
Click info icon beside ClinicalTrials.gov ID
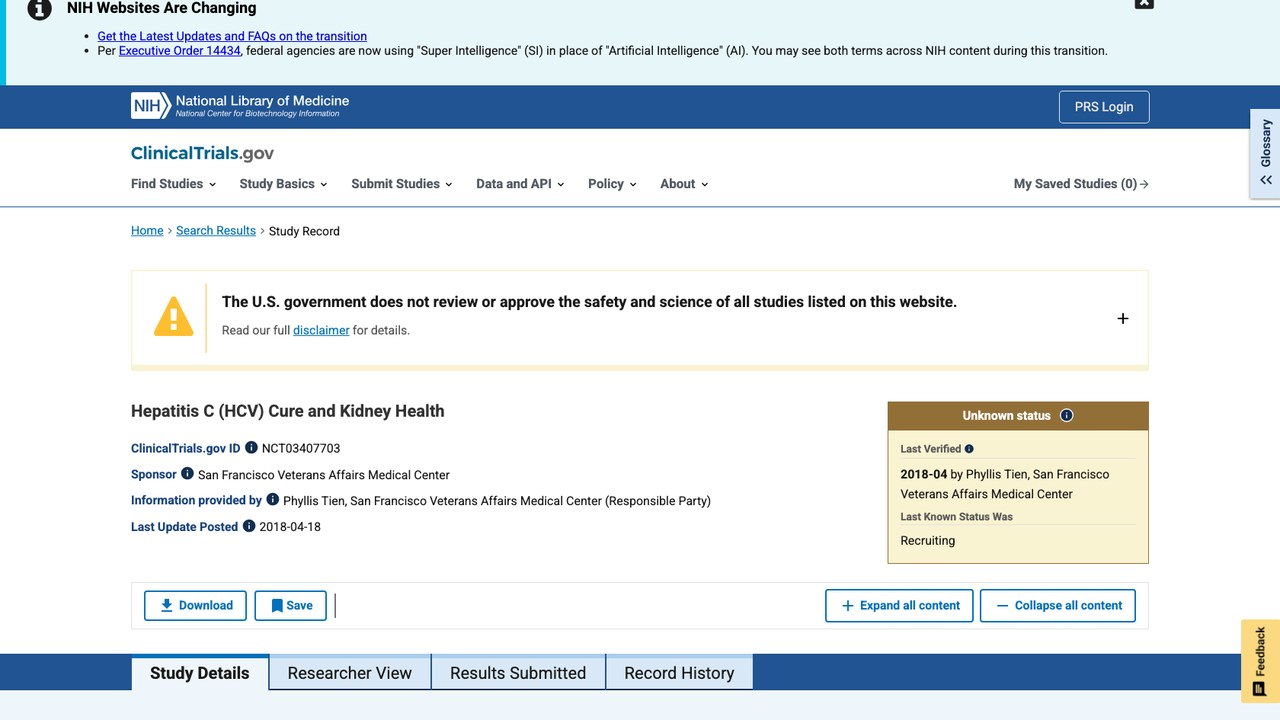(251, 448)
